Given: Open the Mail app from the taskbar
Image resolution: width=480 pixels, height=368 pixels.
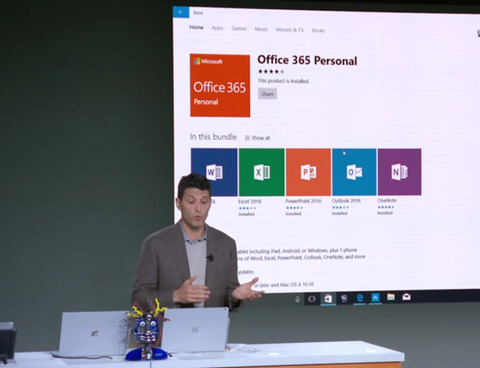Looking at the screenshot, I should pos(406,296).
